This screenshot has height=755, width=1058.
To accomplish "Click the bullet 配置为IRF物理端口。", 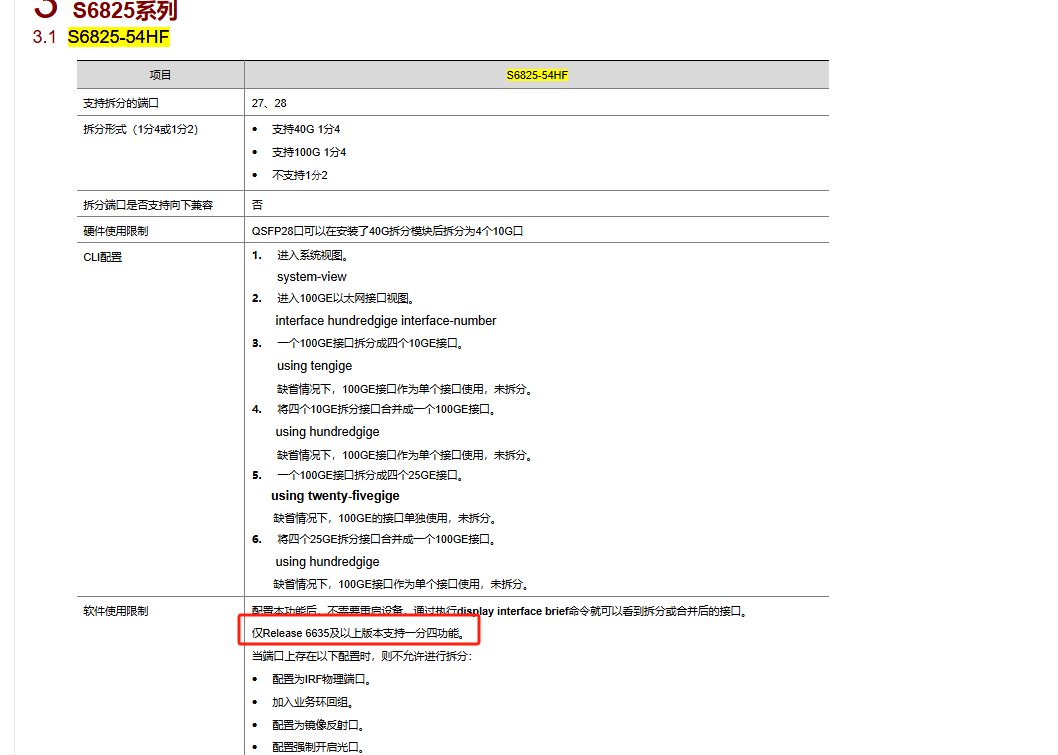I will [x=322, y=679].
